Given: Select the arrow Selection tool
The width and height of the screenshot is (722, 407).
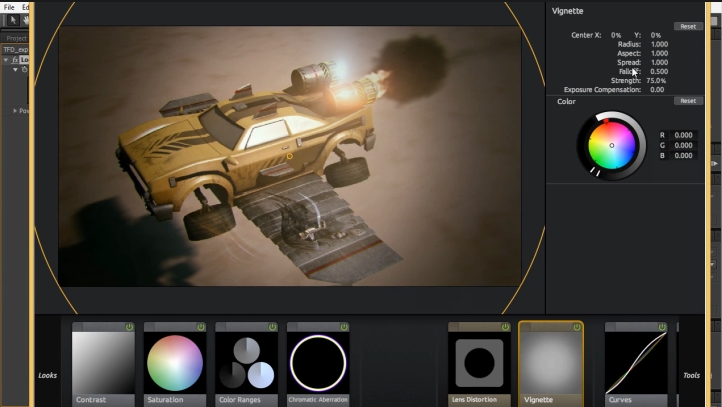Looking at the screenshot, I should point(13,20).
